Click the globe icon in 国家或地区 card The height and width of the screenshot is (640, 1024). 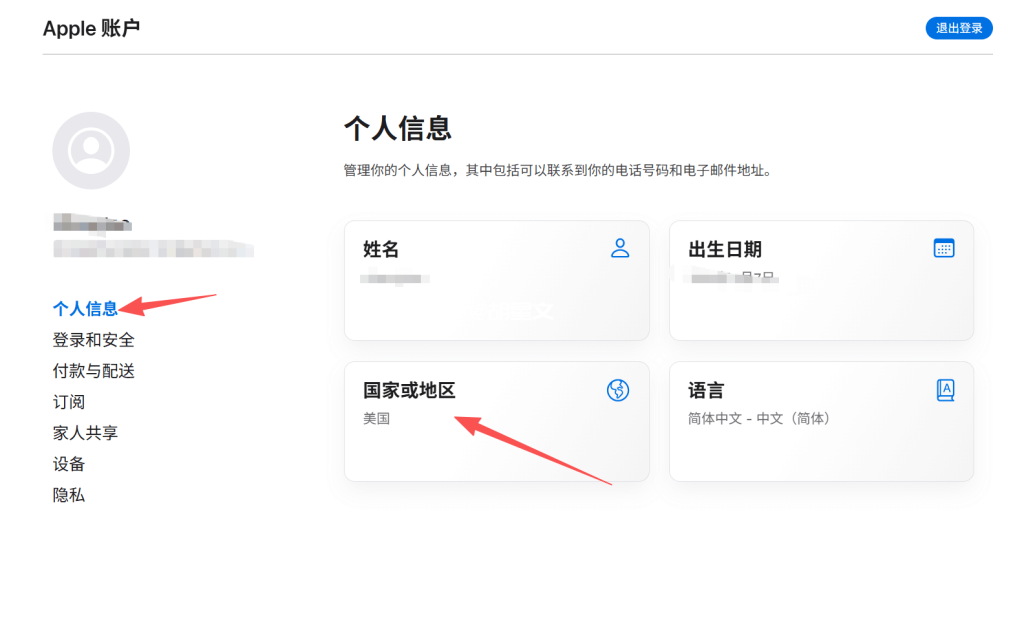click(x=618, y=390)
